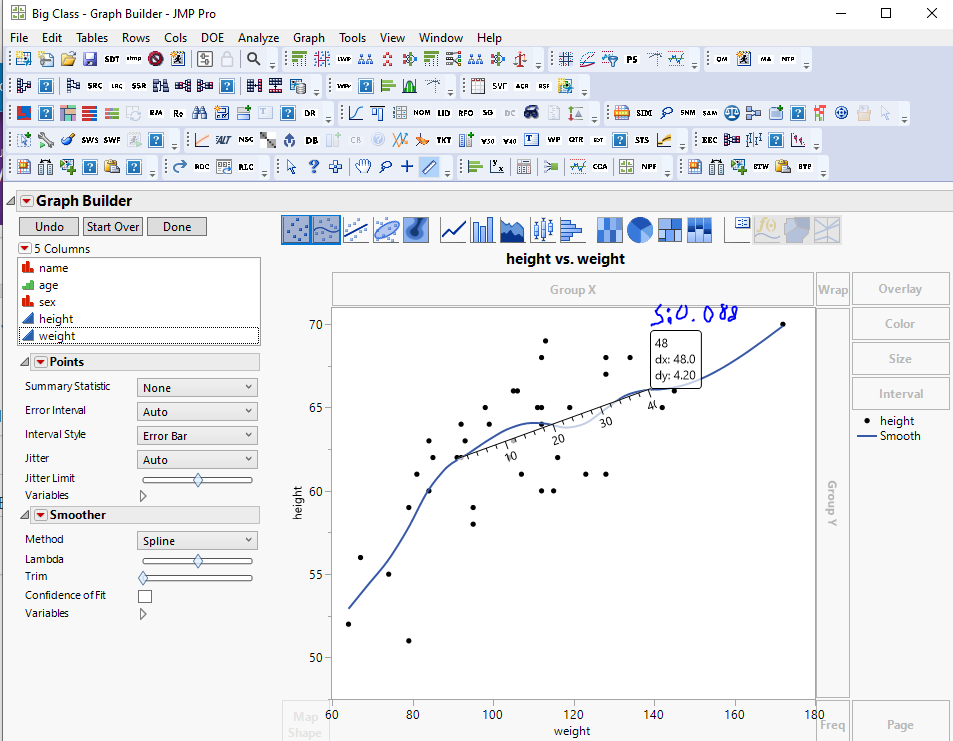Choose the Line chart element
This screenshot has height=741, width=953.
coord(453,230)
